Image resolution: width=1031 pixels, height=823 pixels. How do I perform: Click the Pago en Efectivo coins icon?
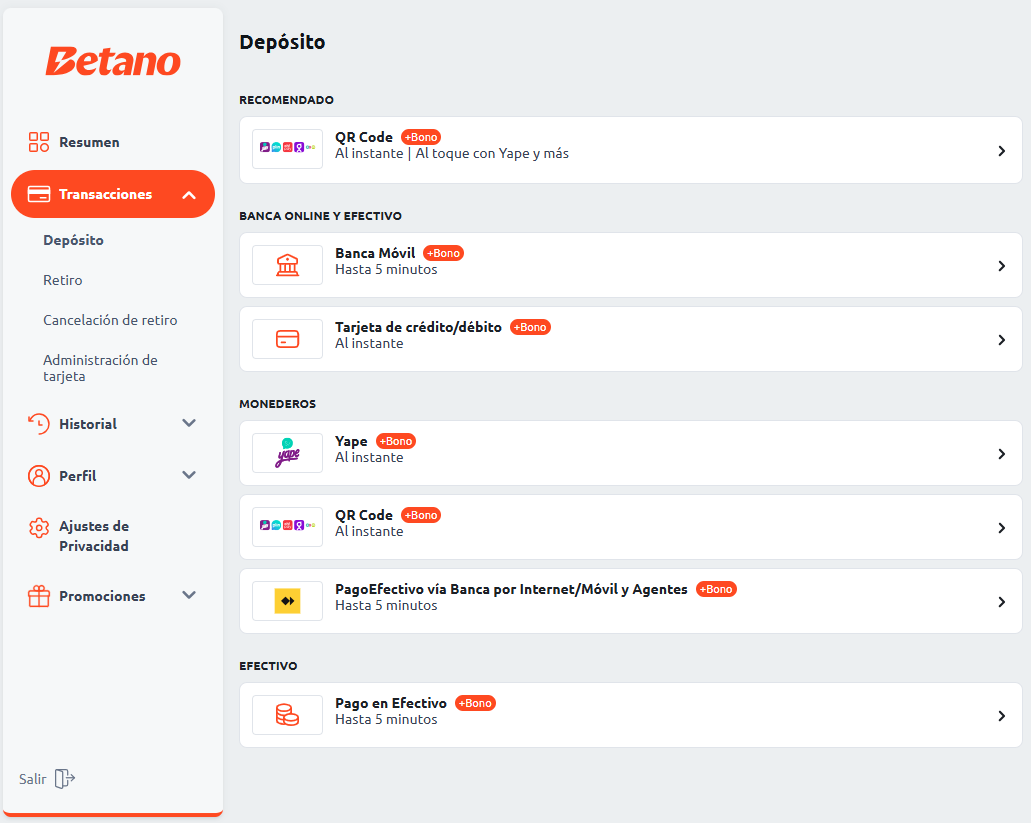287,715
